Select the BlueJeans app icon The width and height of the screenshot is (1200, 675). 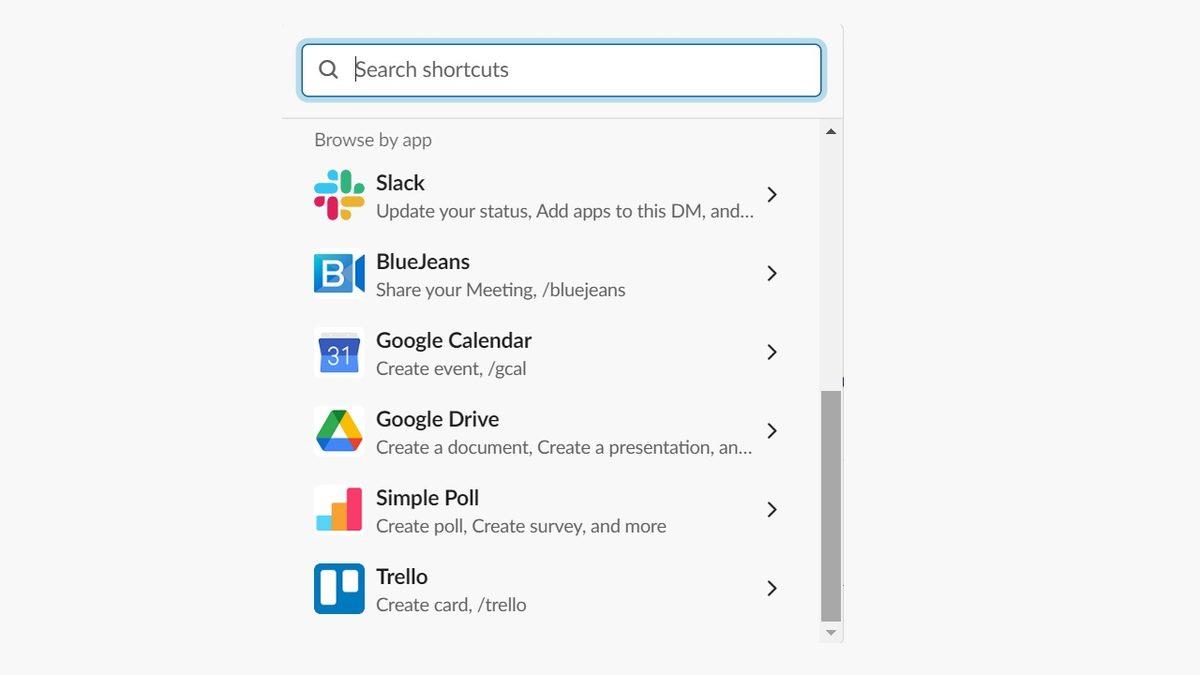[338, 273]
